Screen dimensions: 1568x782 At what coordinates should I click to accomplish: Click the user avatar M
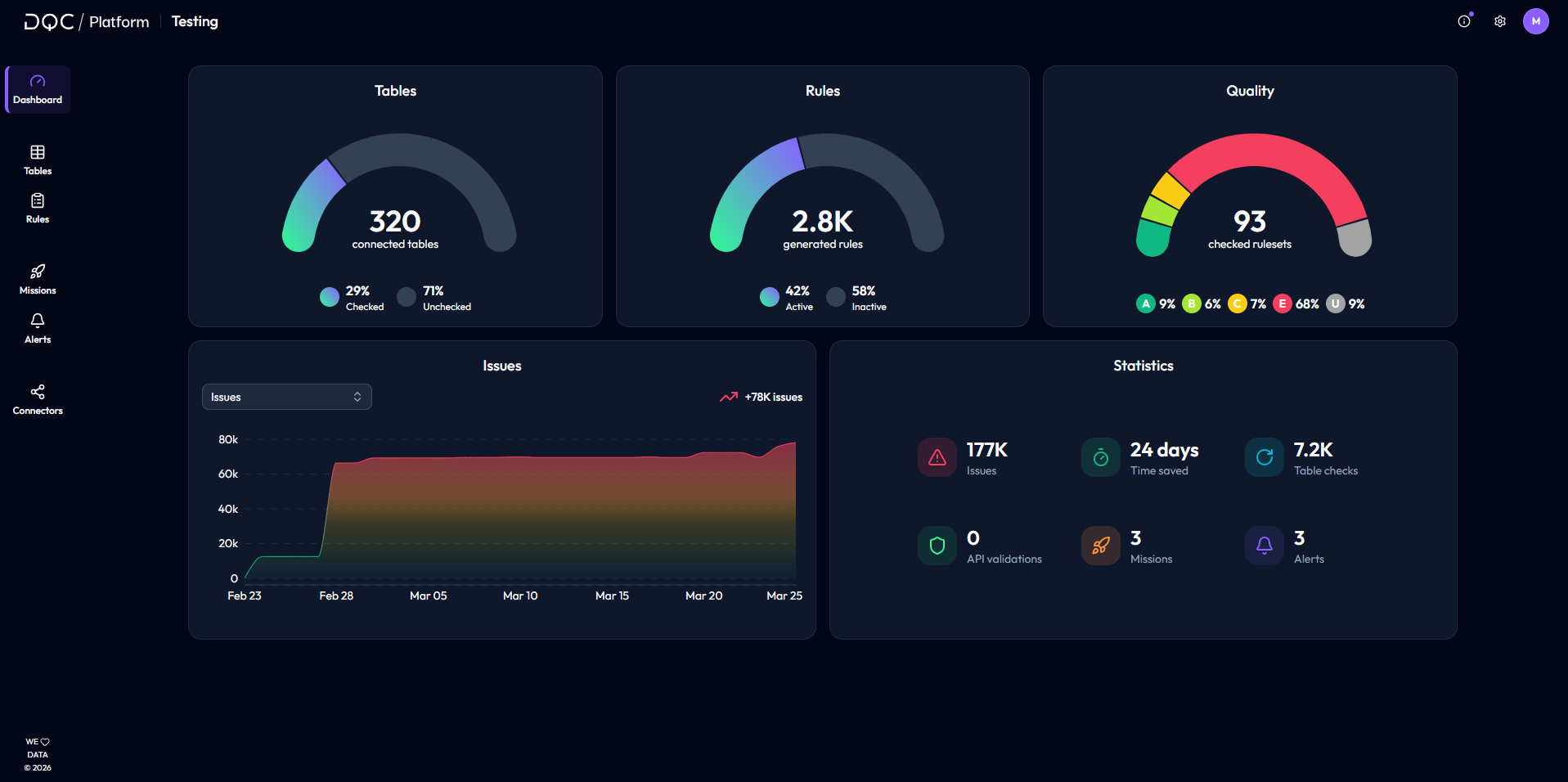click(1536, 21)
